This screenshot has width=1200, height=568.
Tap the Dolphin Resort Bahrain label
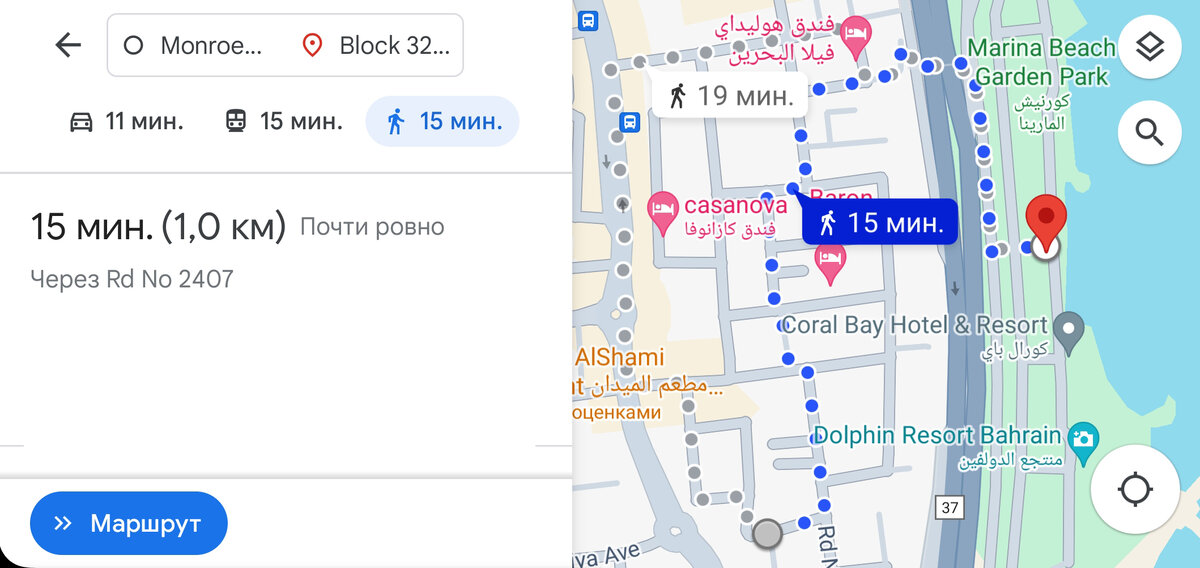click(x=937, y=436)
